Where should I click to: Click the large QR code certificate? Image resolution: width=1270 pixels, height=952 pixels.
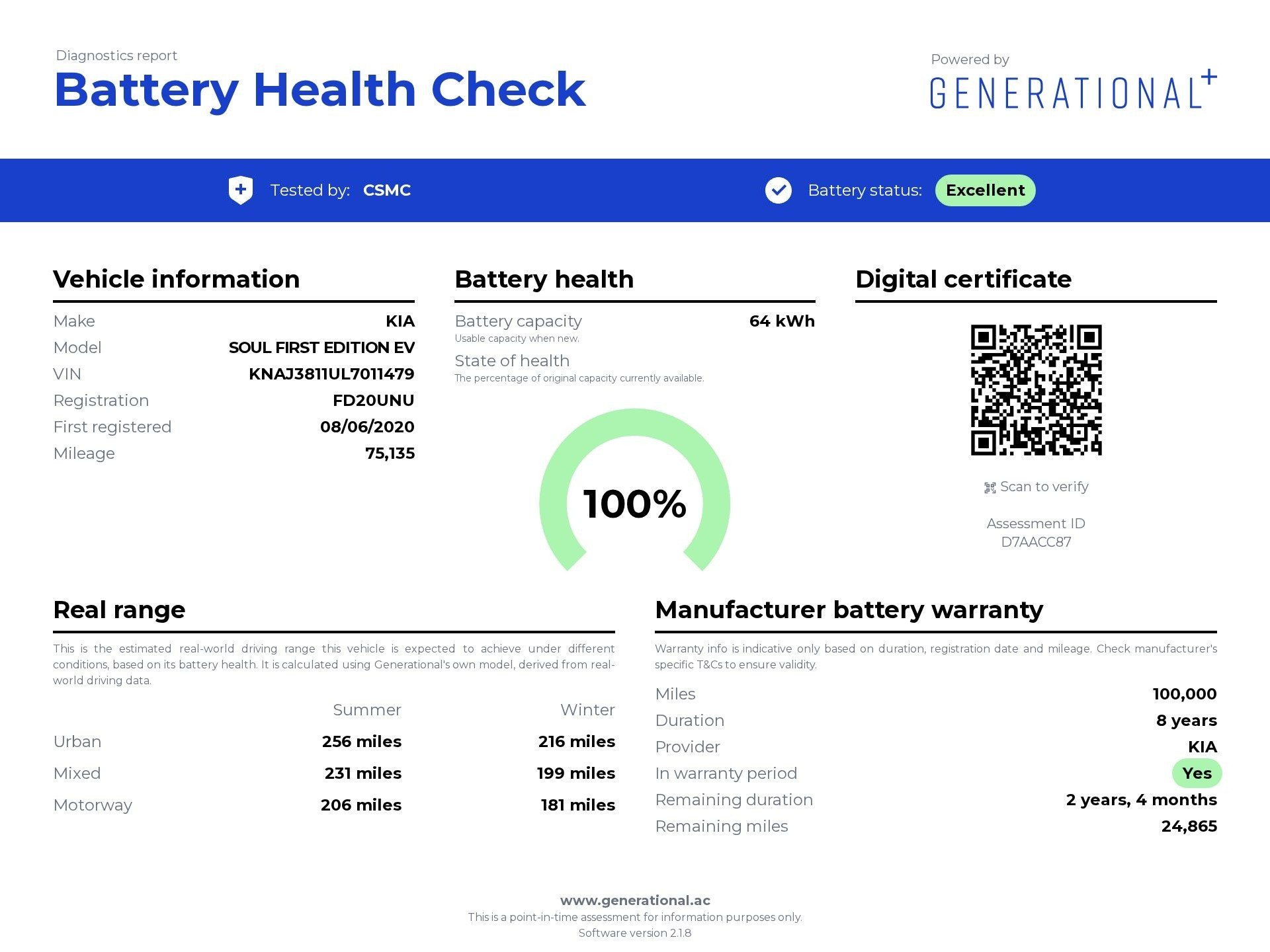(1036, 389)
